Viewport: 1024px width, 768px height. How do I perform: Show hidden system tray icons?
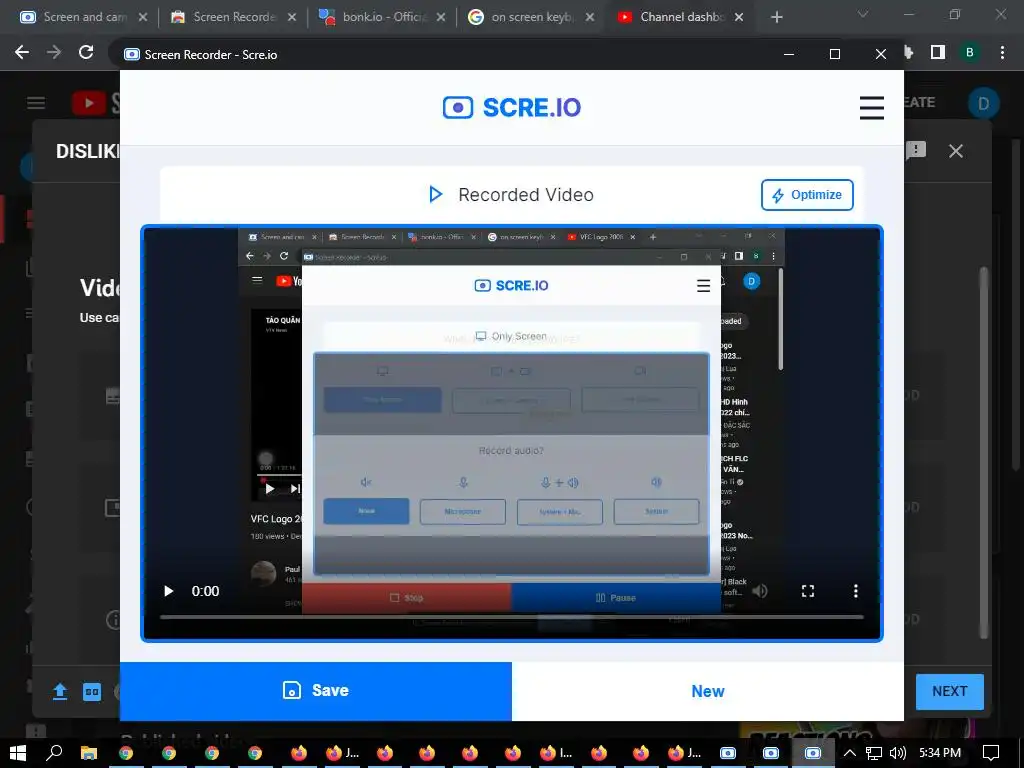849,753
